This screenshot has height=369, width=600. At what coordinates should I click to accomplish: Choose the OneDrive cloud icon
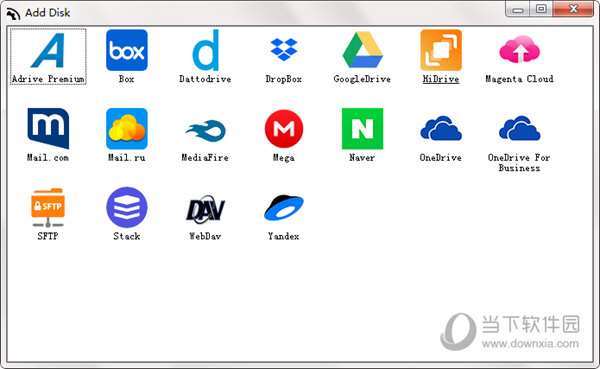[x=441, y=128]
